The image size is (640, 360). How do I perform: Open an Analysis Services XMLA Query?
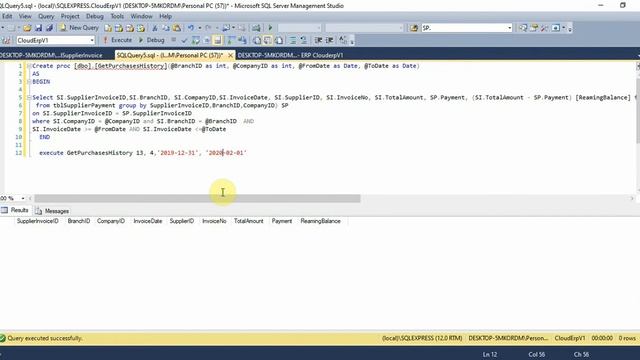[x=141, y=28]
